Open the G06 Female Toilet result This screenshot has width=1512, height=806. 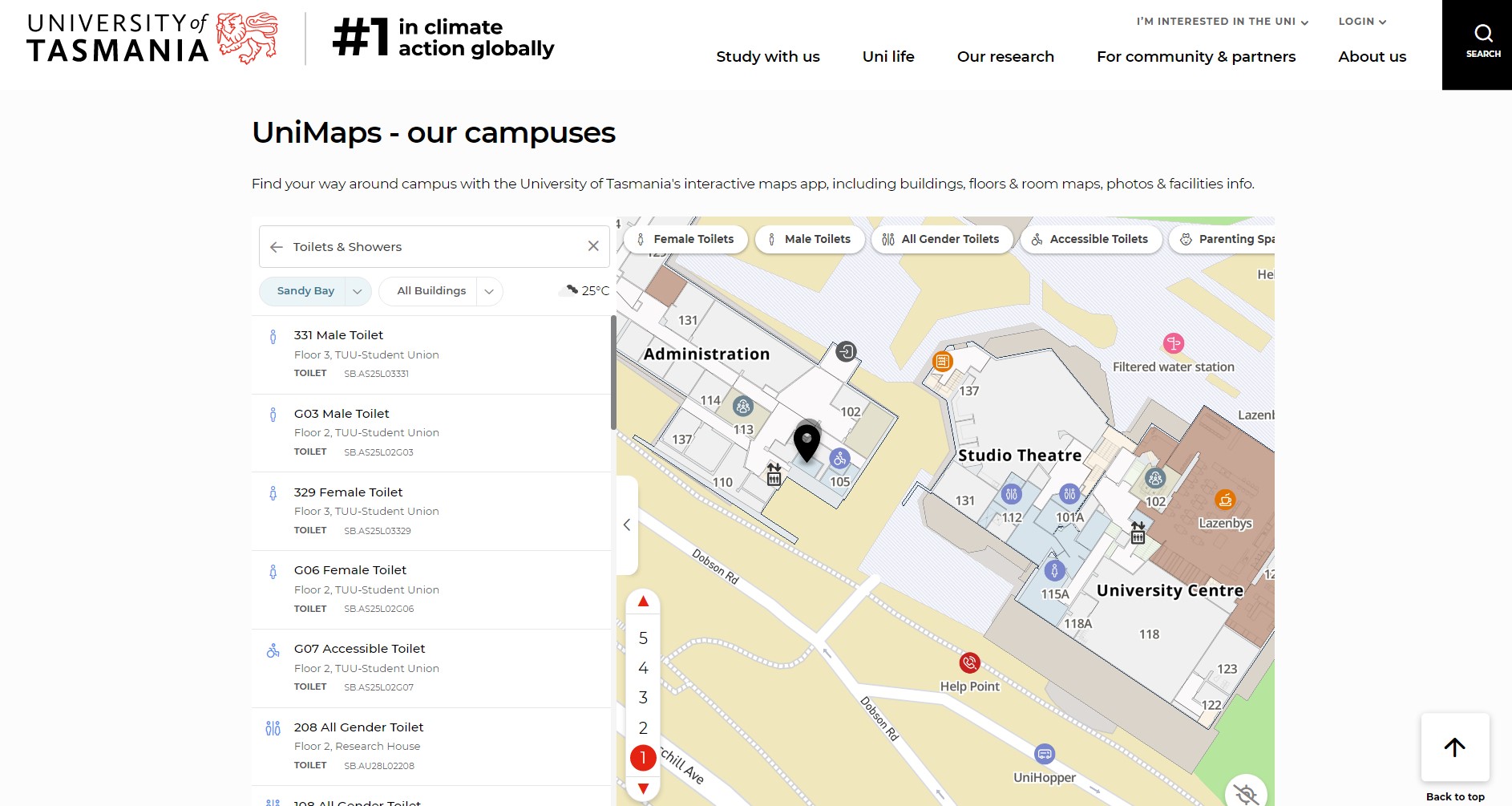(431, 590)
